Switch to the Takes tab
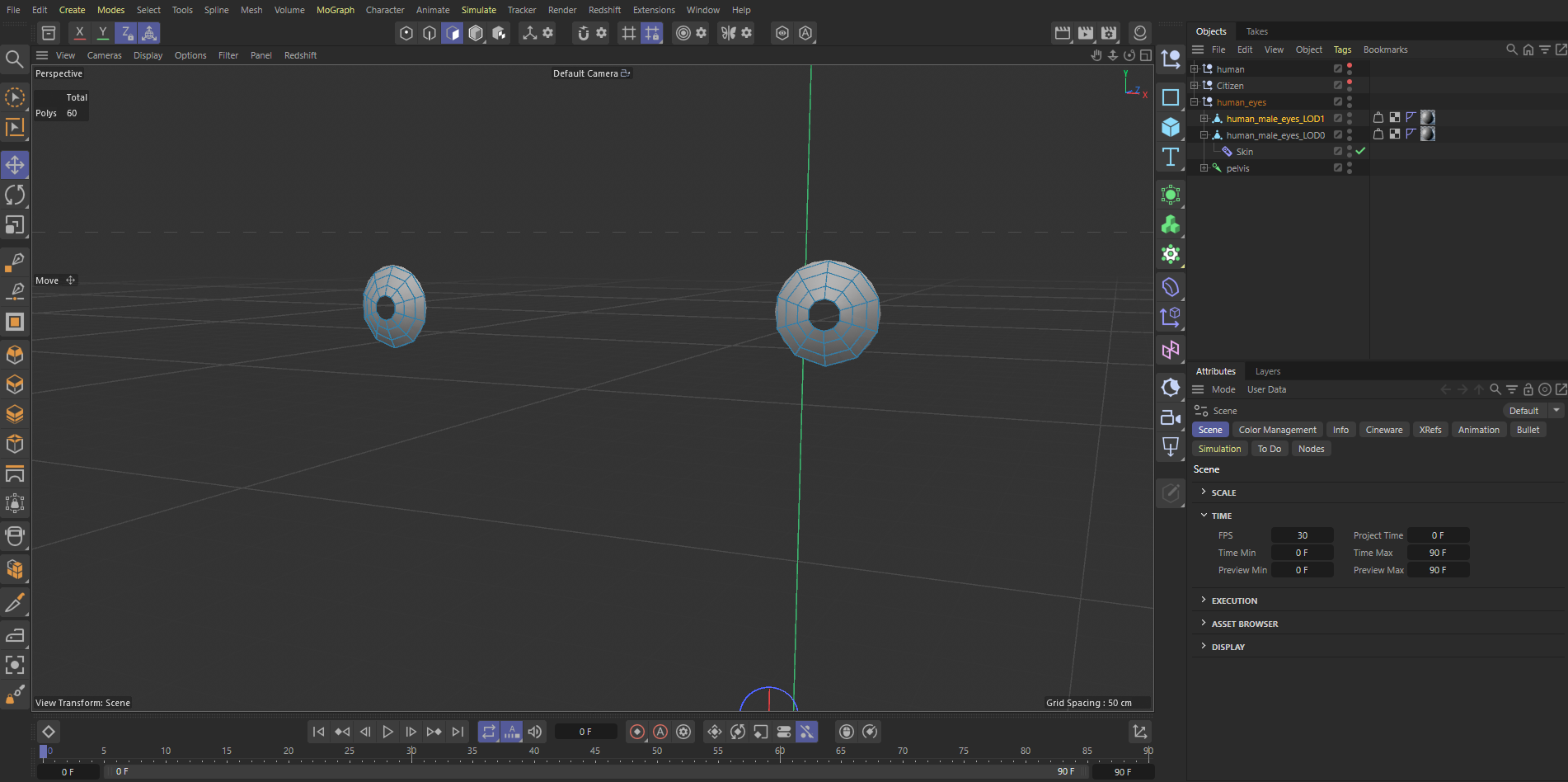Viewport: 1568px width, 782px height. pyautogui.click(x=1256, y=31)
